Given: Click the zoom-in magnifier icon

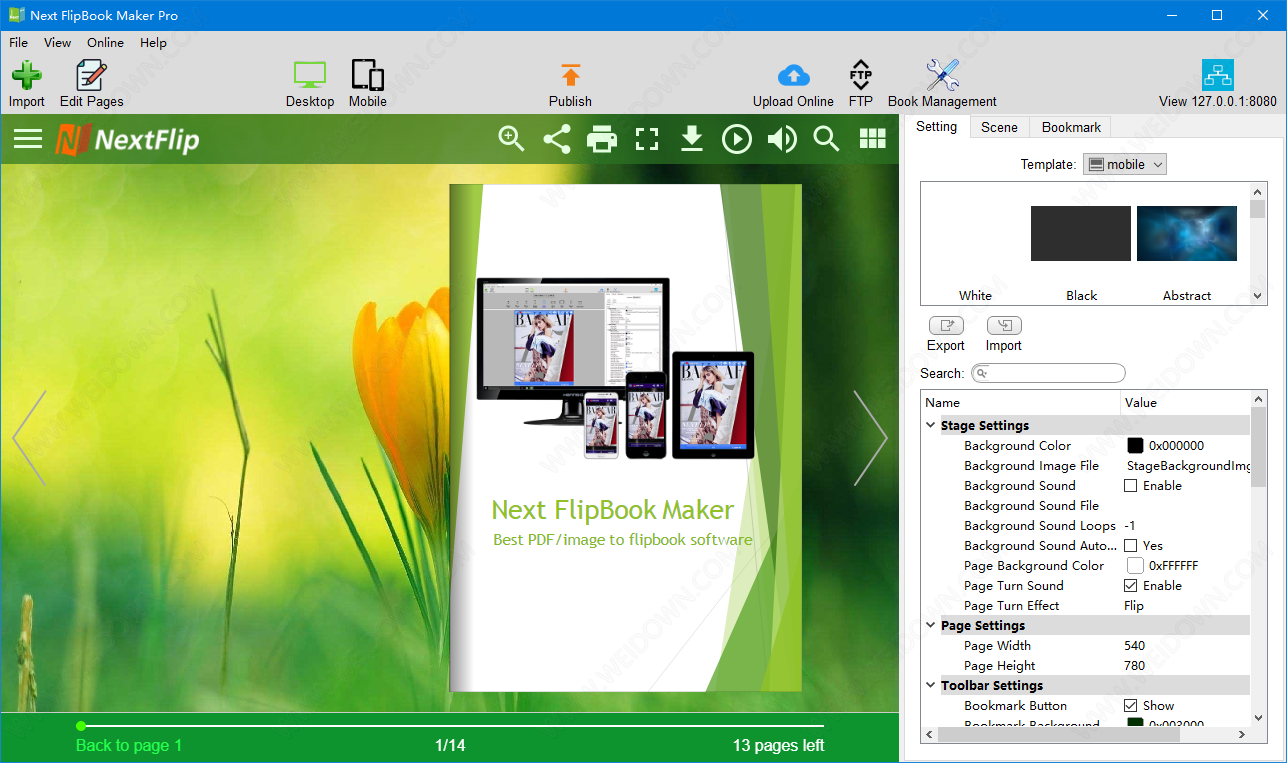Looking at the screenshot, I should coord(512,139).
